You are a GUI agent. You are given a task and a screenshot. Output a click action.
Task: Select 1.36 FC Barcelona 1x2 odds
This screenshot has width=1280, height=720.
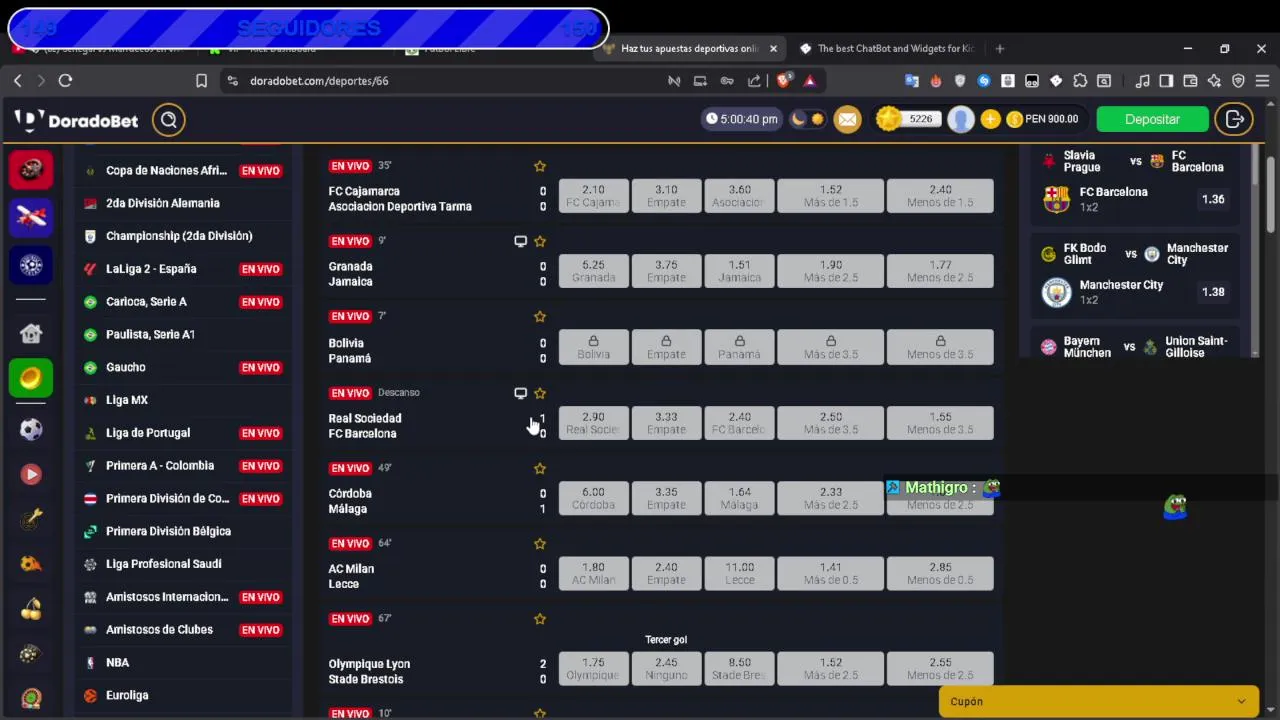[x=1213, y=199]
